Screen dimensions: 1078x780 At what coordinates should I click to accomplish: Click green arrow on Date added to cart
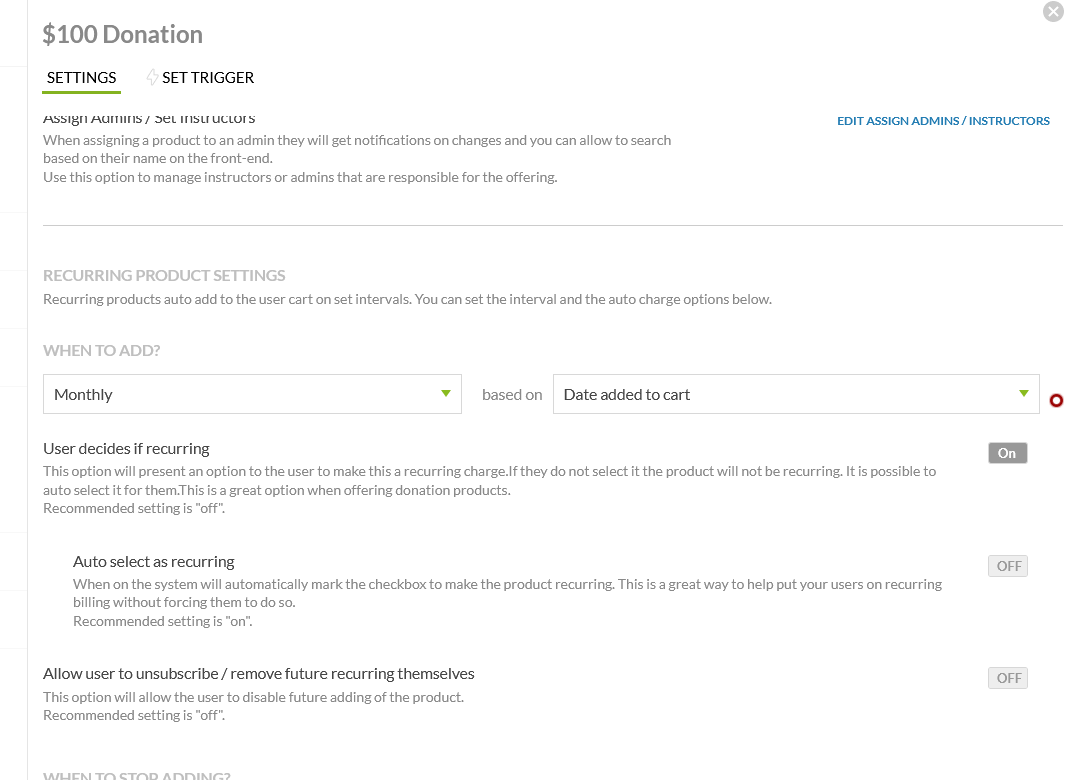pyautogui.click(x=1024, y=393)
